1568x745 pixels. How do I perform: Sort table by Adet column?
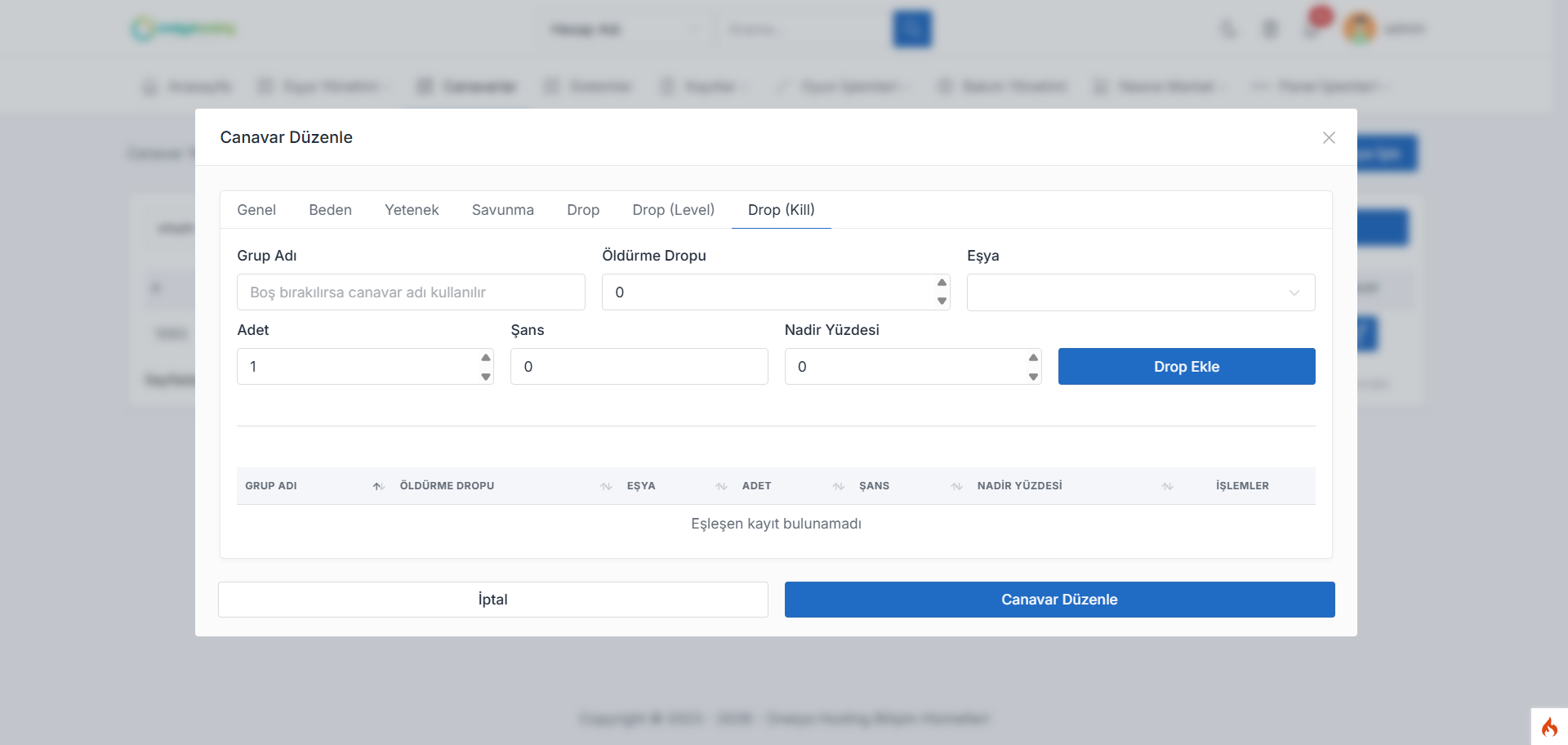pos(792,486)
